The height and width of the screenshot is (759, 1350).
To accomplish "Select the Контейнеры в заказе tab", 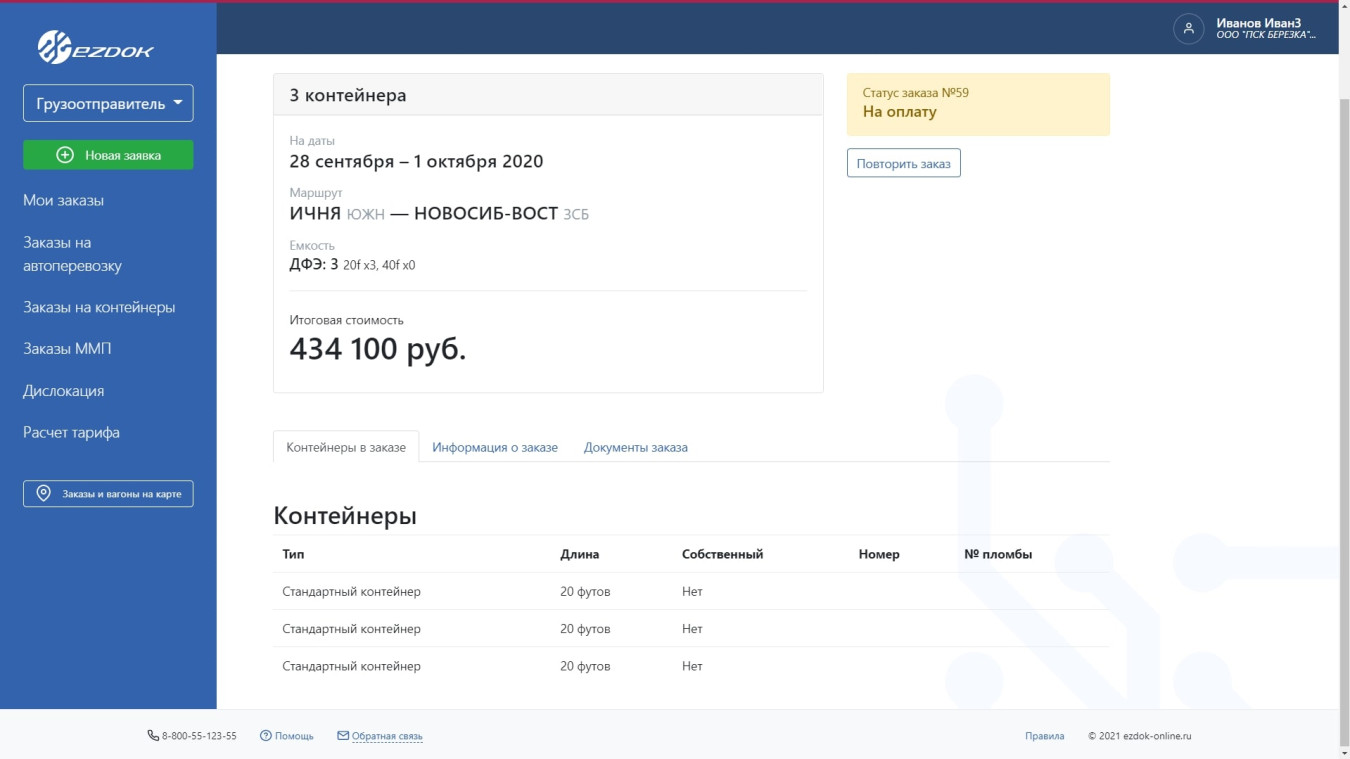I will [x=346, y=447].
